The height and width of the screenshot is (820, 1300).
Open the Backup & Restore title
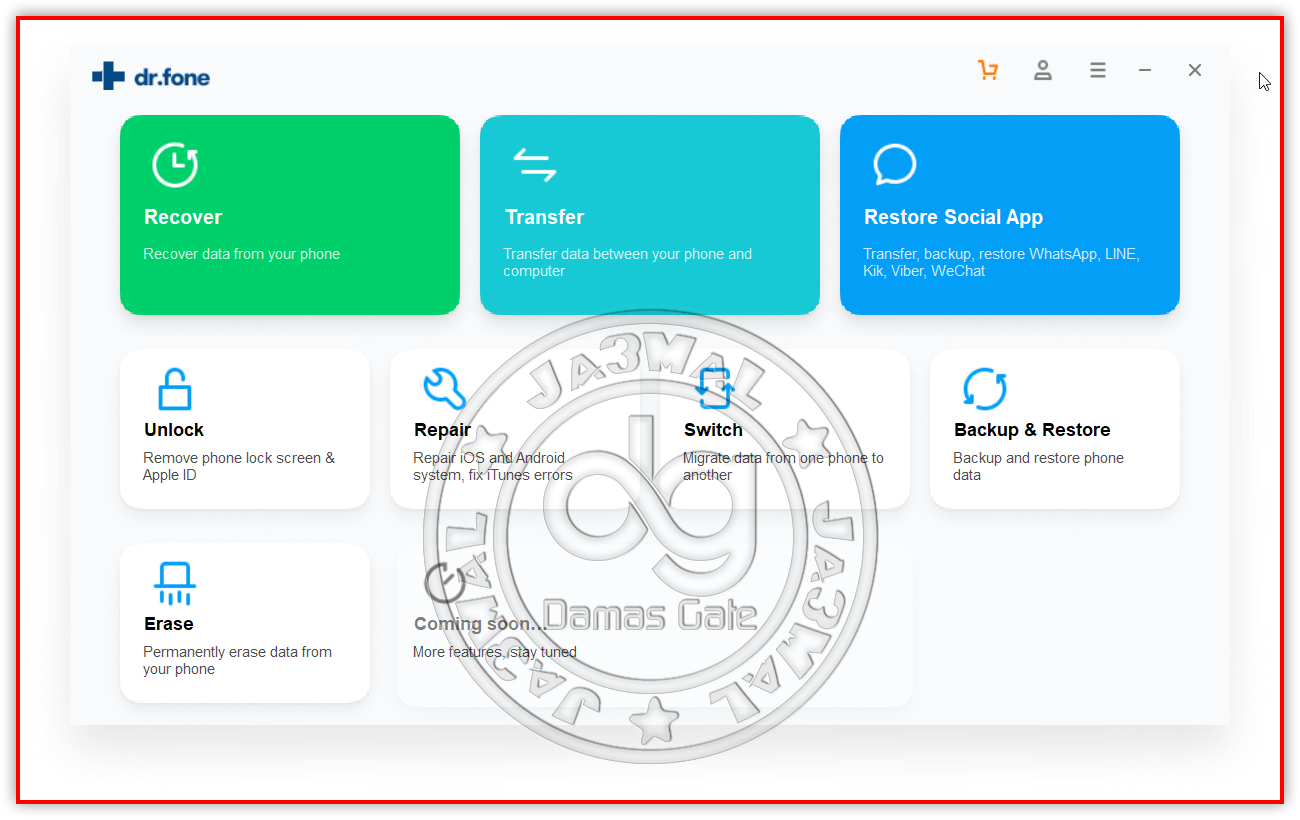1032,430
